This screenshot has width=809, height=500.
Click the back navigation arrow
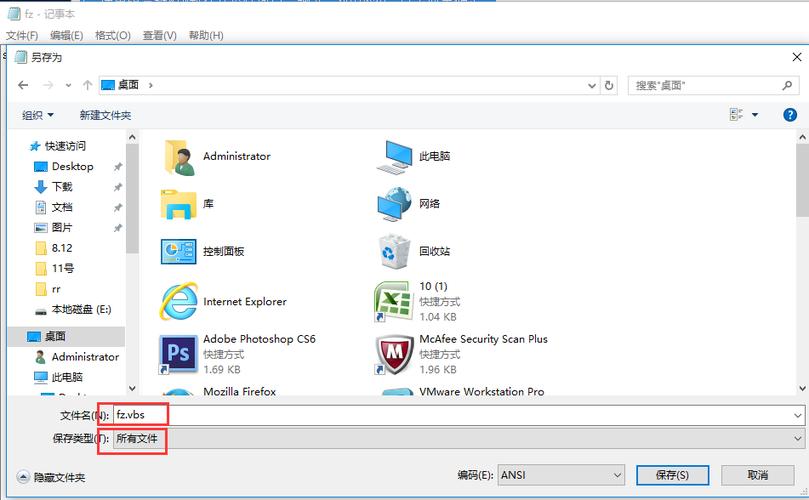coord(23,85)
